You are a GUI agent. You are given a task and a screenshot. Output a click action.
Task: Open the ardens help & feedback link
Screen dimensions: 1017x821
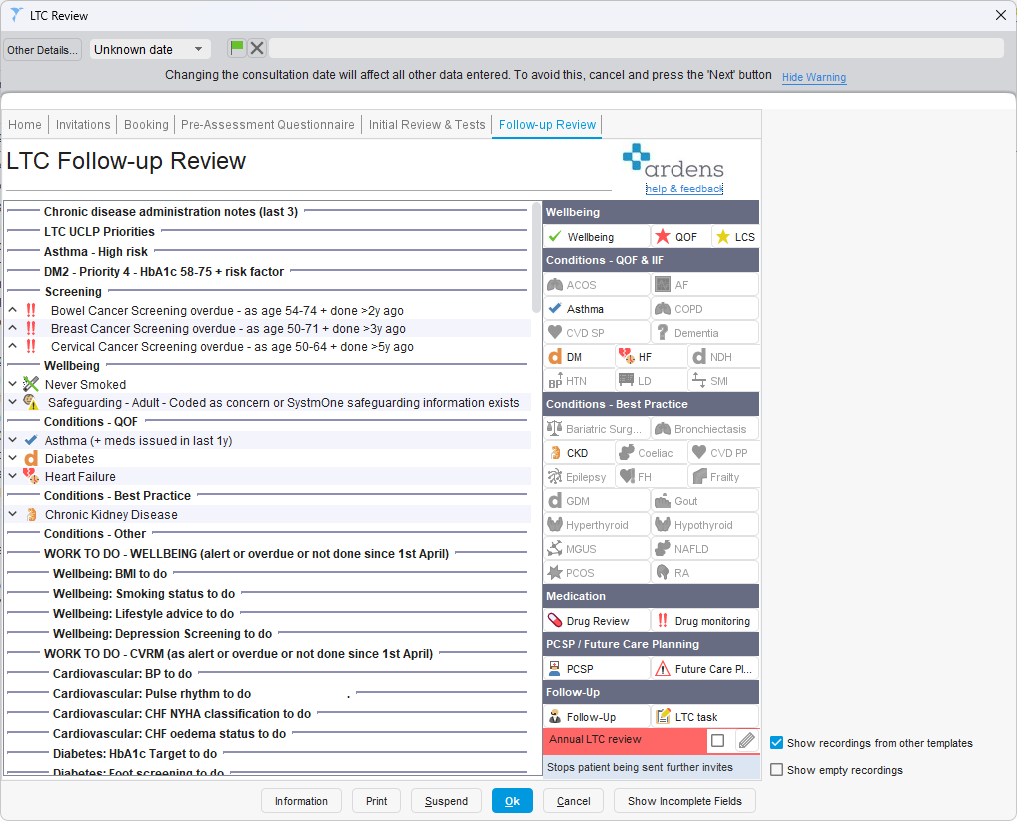coord(684,189)
